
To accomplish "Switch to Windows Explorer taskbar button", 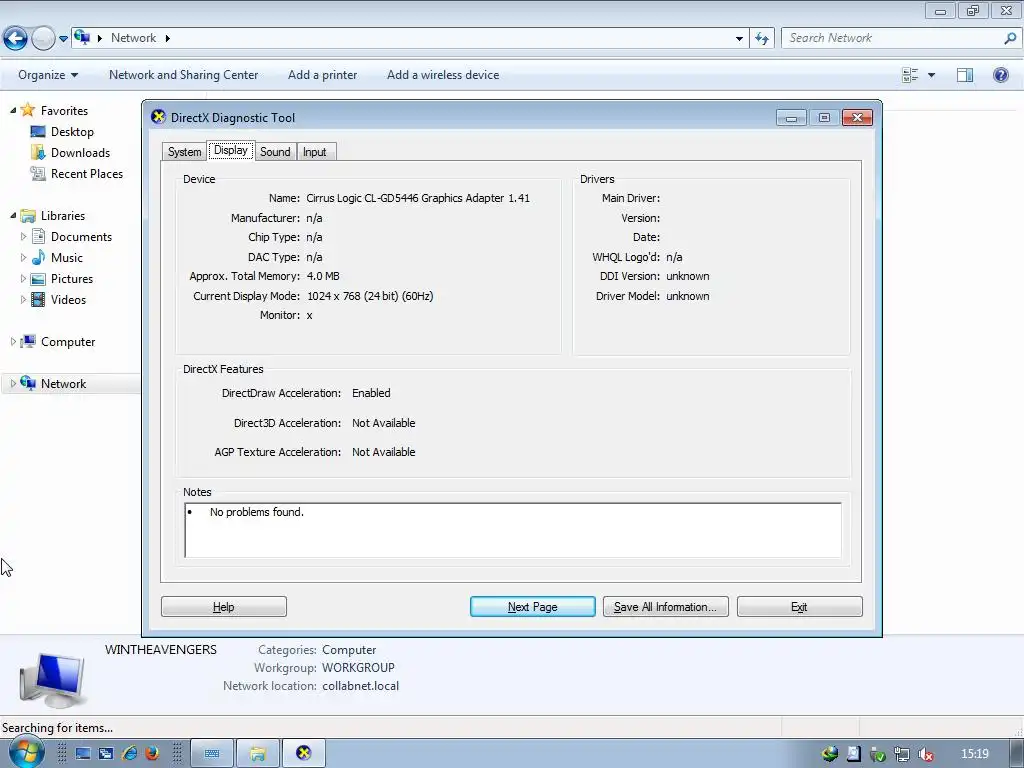I will [x=257, y=754].
